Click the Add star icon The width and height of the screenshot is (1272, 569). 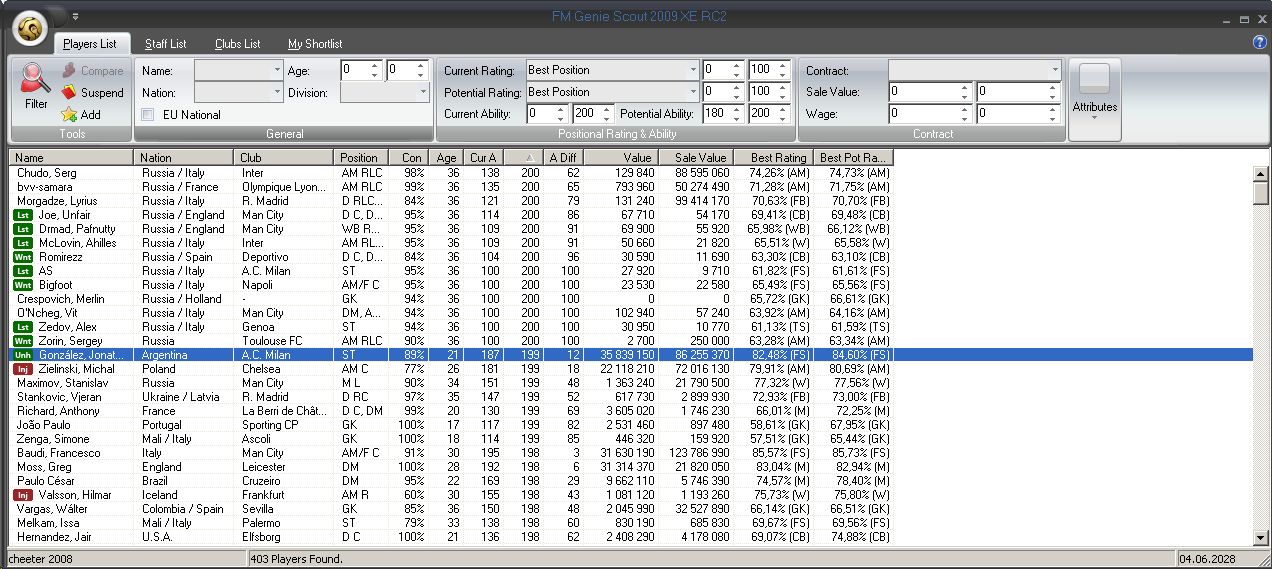68,115
